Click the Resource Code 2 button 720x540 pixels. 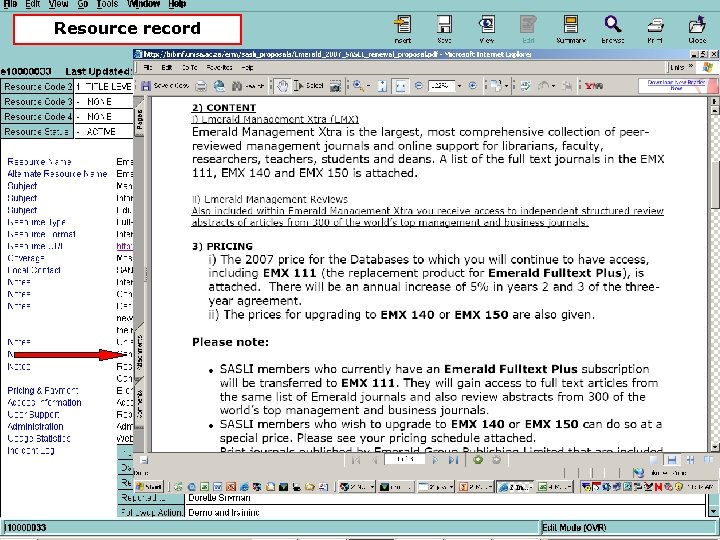37,86
